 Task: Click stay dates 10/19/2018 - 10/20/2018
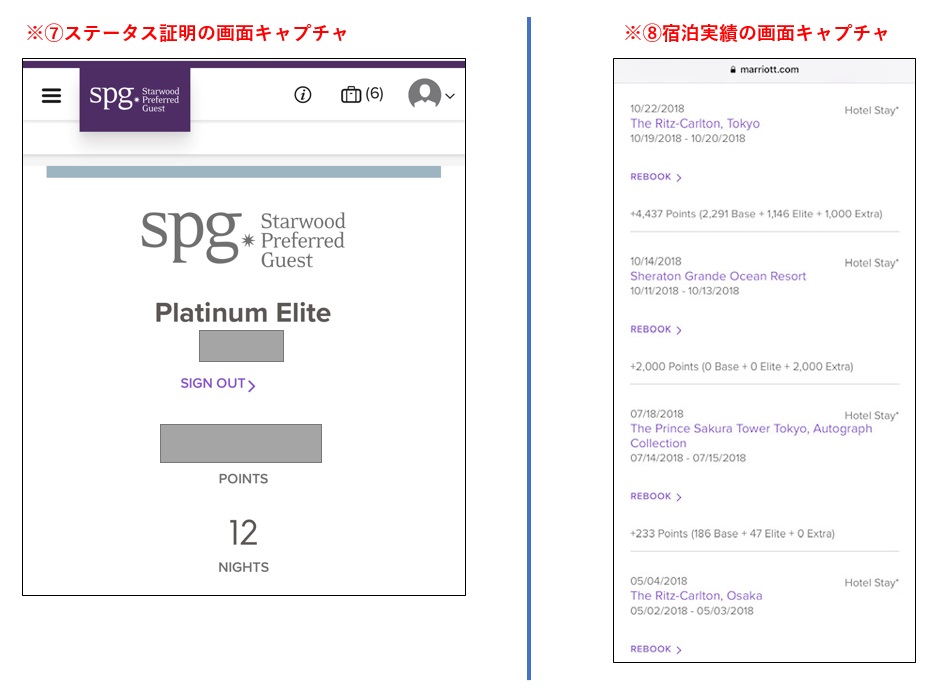[687, 138]
